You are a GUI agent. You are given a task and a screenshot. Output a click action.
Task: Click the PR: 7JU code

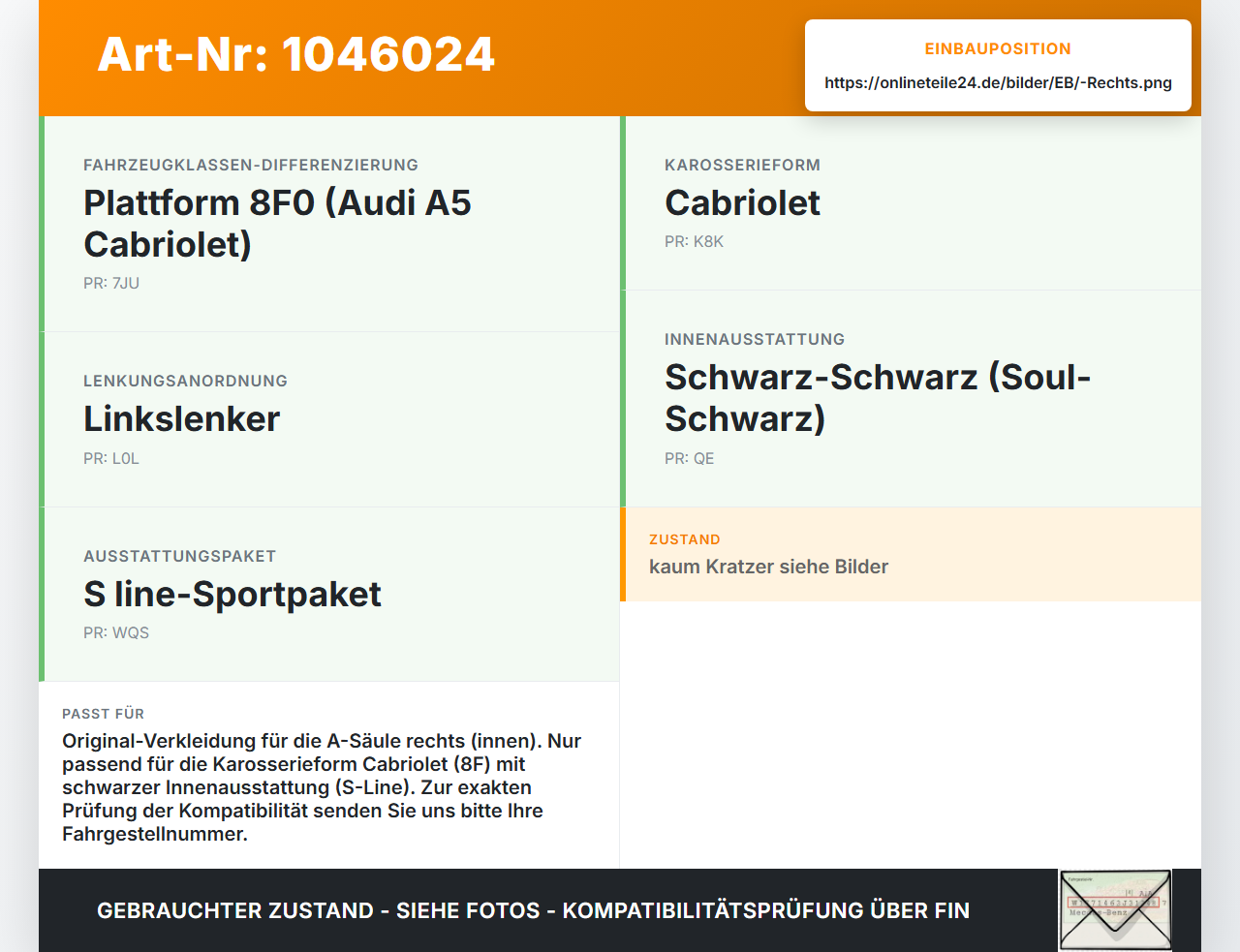point(111,284)
